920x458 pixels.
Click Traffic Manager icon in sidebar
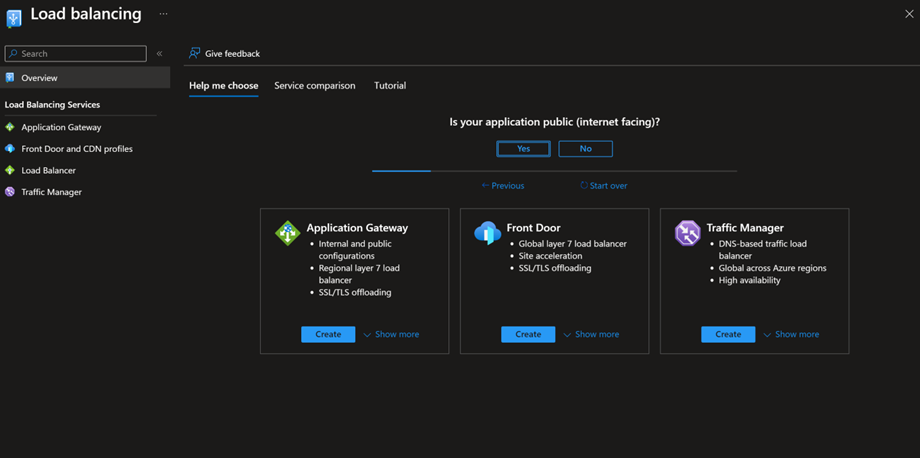click(9, 192)
